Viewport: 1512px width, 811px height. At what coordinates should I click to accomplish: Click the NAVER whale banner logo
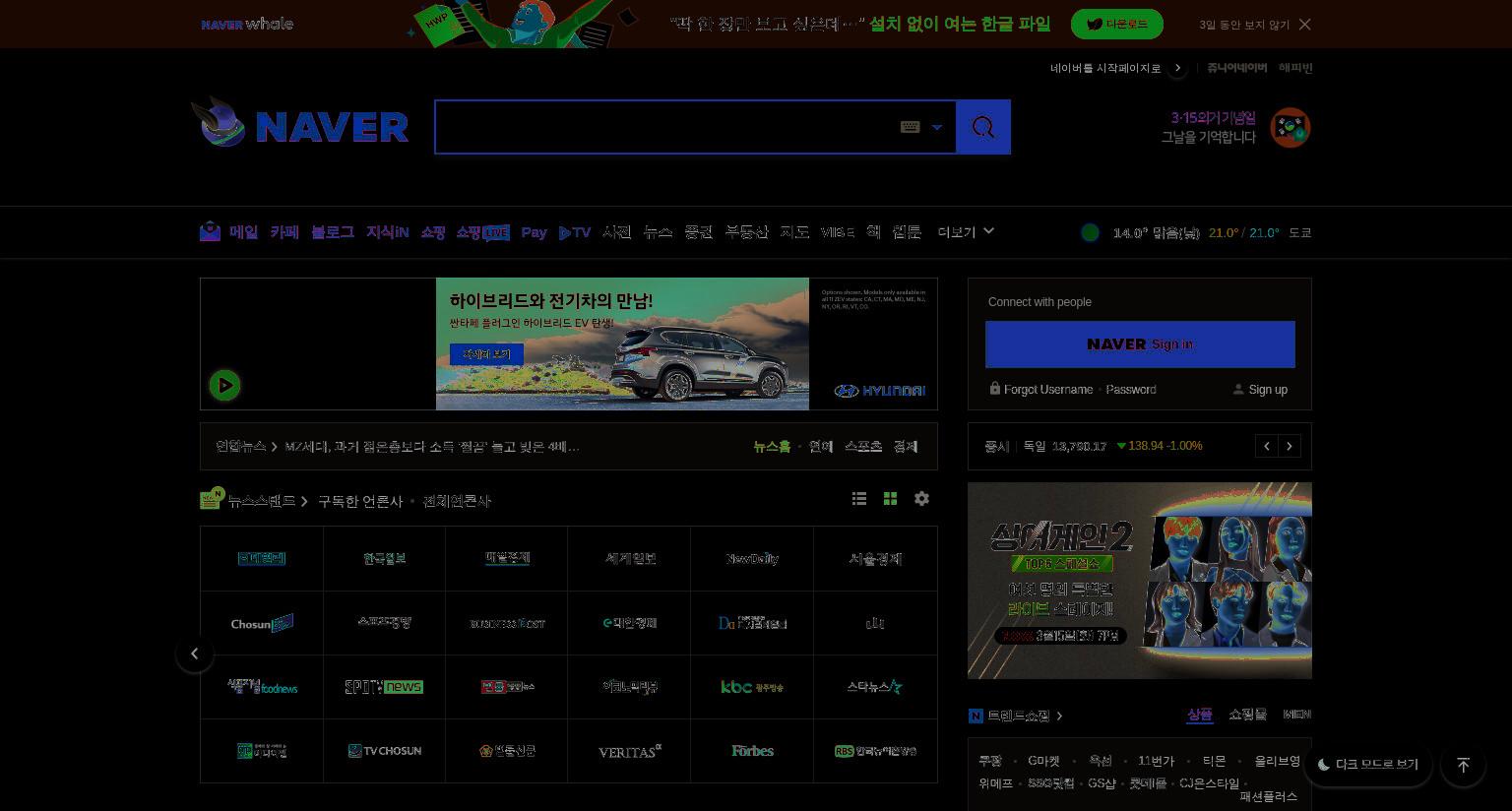click(x=247, y=24)
